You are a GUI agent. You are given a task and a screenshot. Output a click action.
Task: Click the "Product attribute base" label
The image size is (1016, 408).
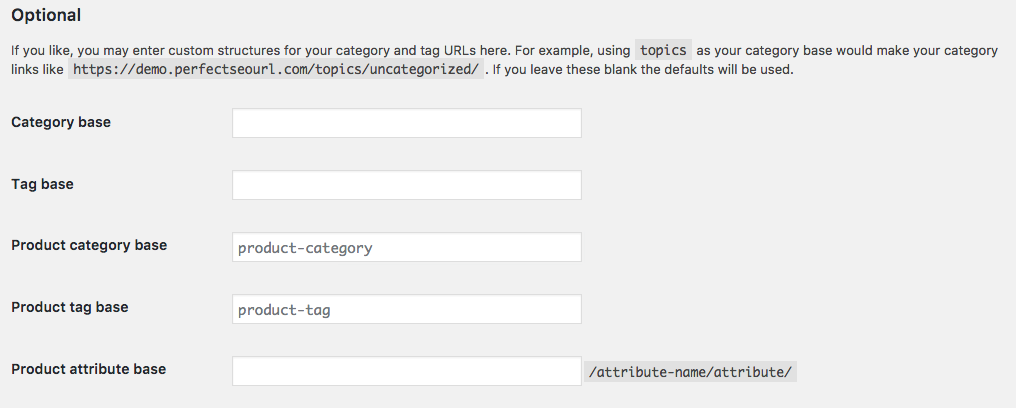click(88, 369)
